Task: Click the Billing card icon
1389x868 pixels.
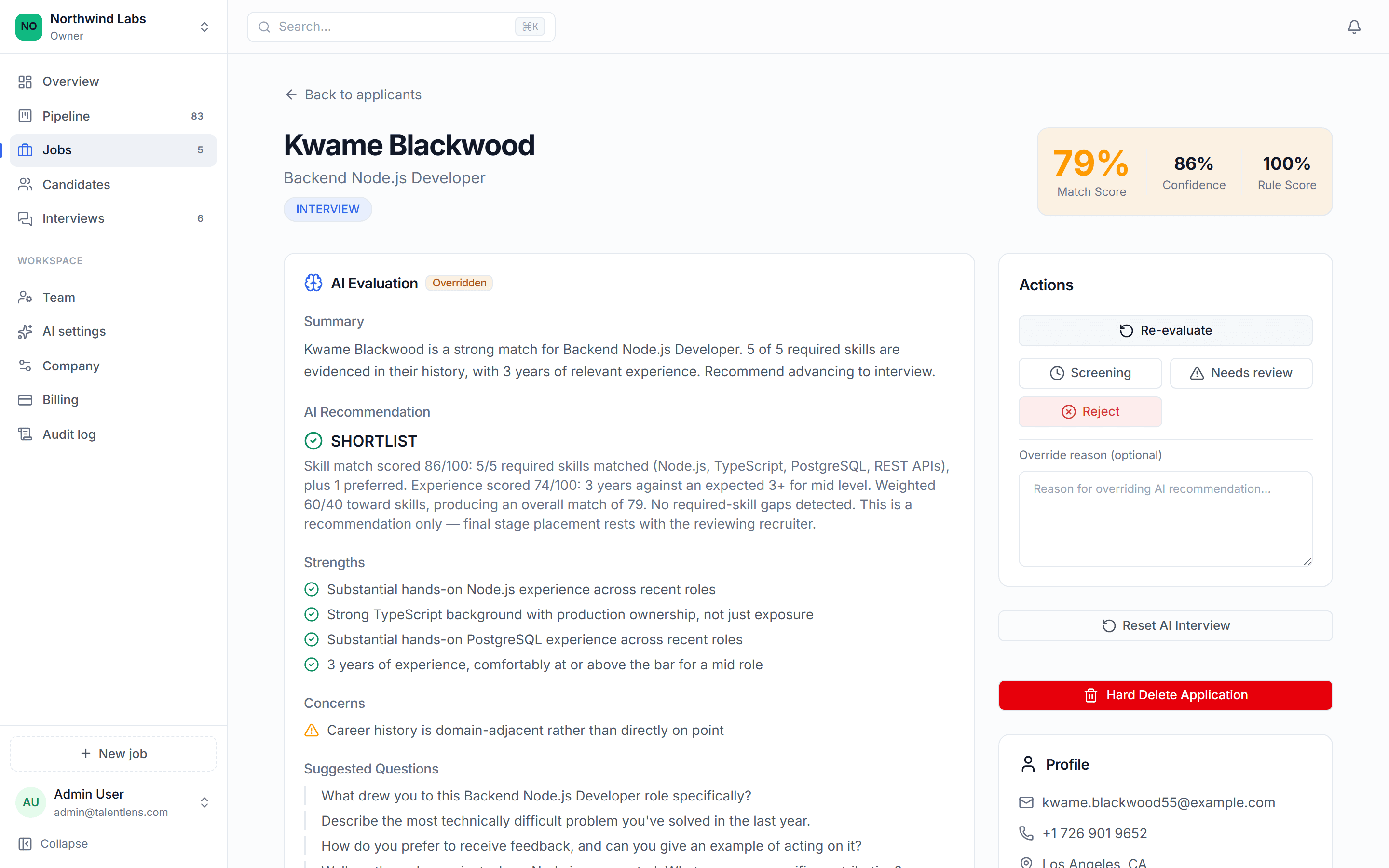Action: coord(25,400)
